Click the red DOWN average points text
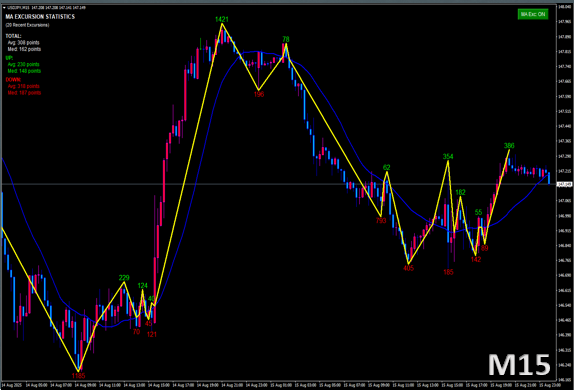 23,86
